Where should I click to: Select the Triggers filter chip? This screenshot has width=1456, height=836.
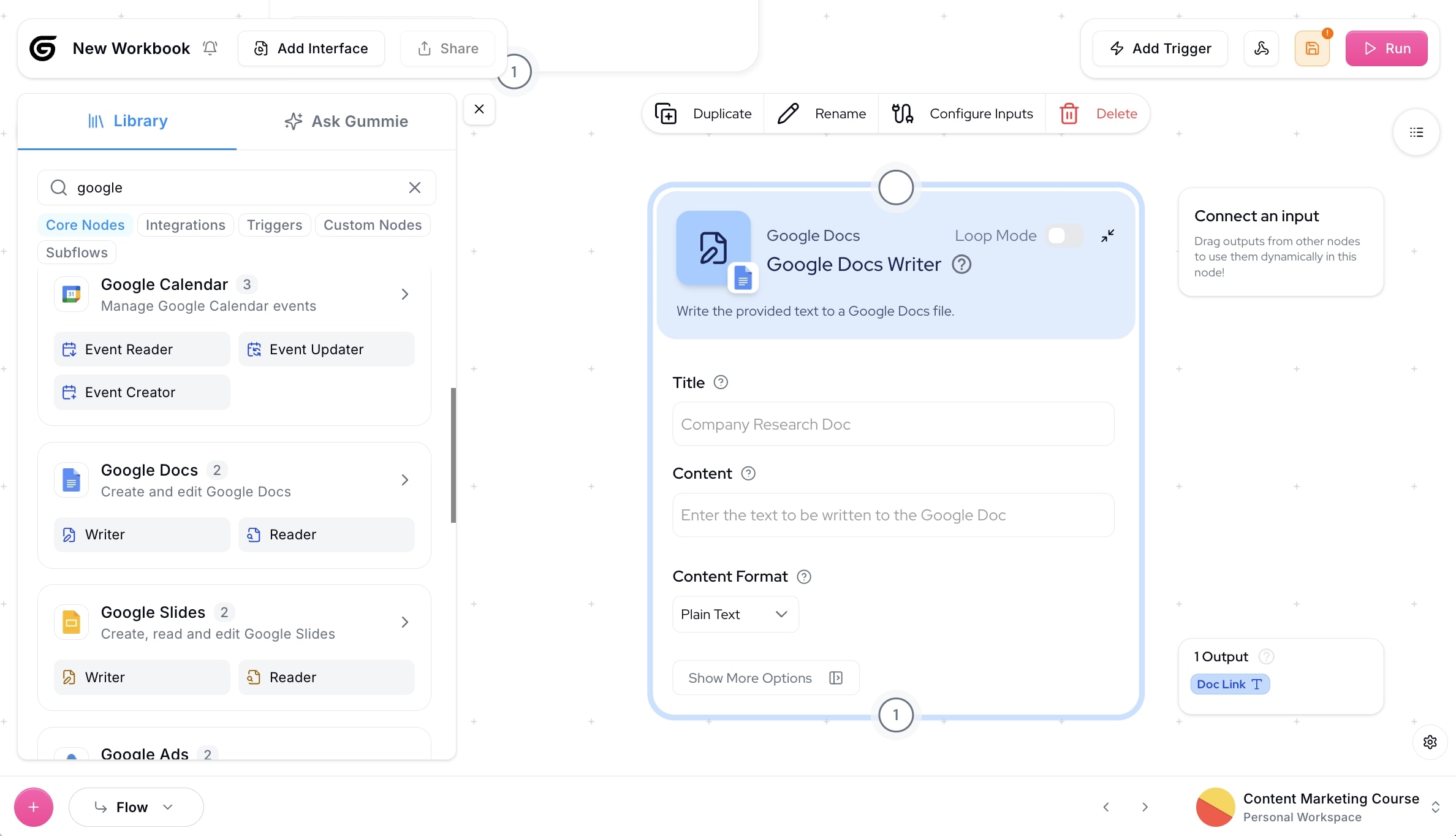[x=275, y=225]
